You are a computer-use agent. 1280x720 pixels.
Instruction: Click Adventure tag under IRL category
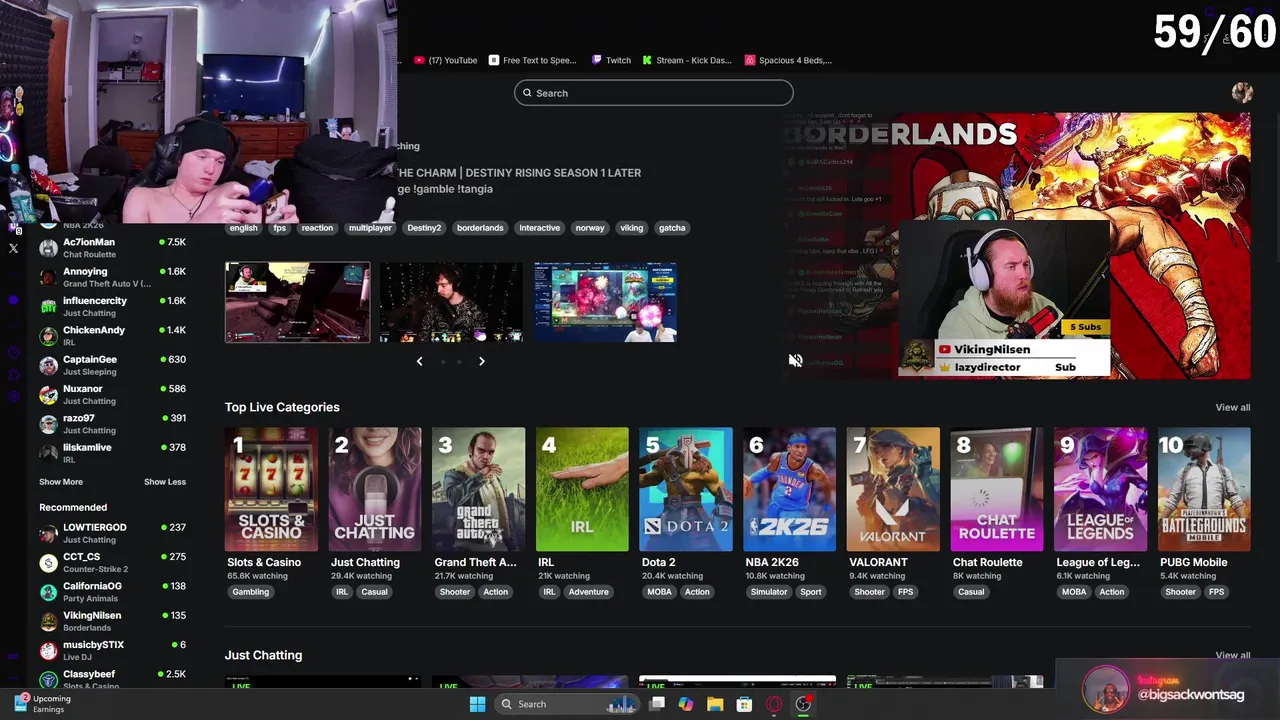(x=588, y=592)
